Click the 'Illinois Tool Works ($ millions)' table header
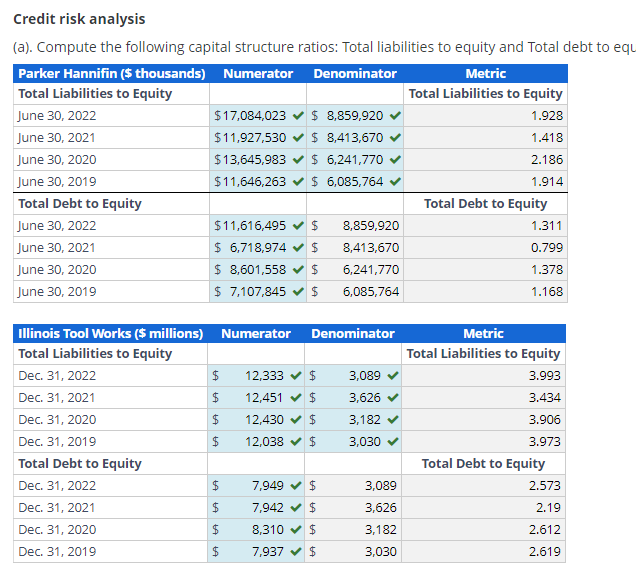The height and width of the screenshot is (579, 636). pyautogui.click(x=111, y=334)
